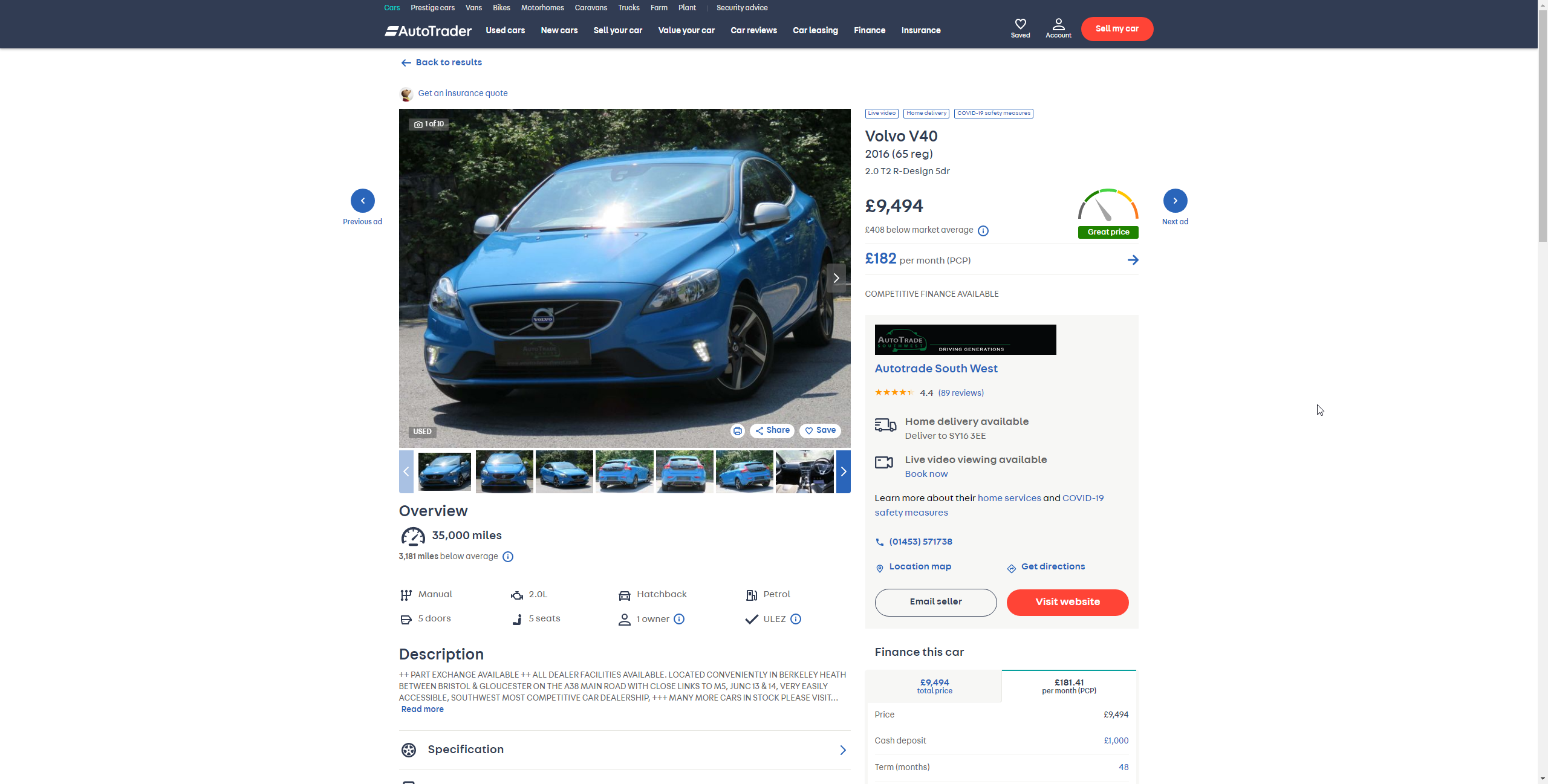Expand the Specification section chevron
This screenshot has height=784, width=1548.
click(843, 750)
